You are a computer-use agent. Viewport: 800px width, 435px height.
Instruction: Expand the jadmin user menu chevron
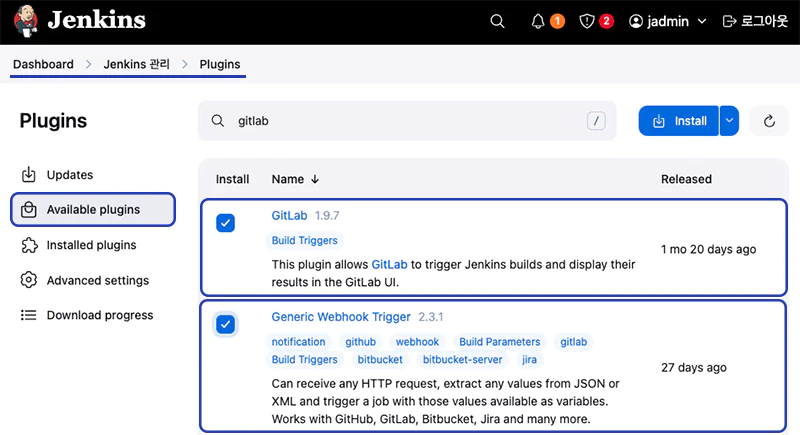click(702, 21)
